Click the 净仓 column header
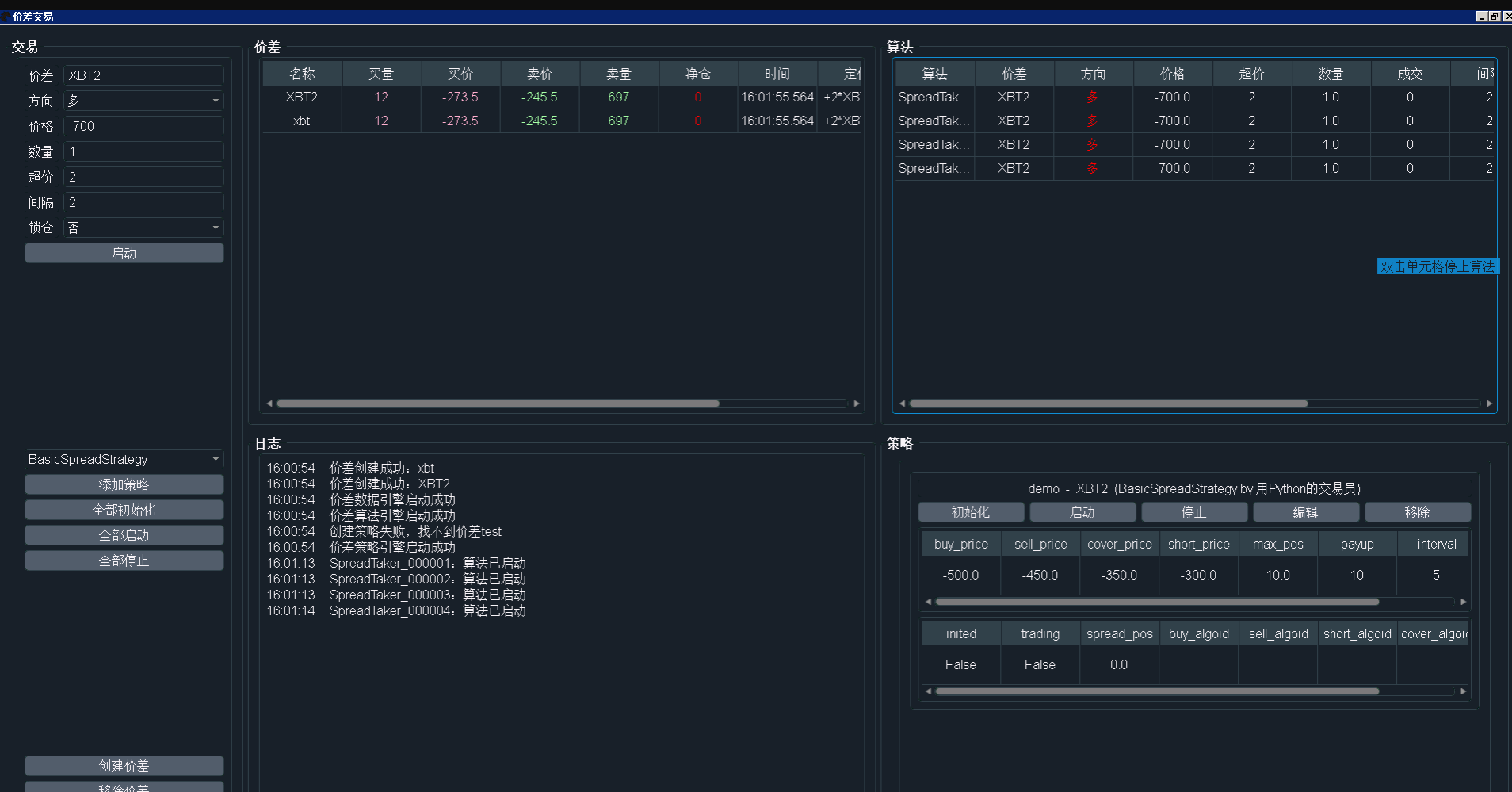 pyautogui.click(x=698, y=74)
